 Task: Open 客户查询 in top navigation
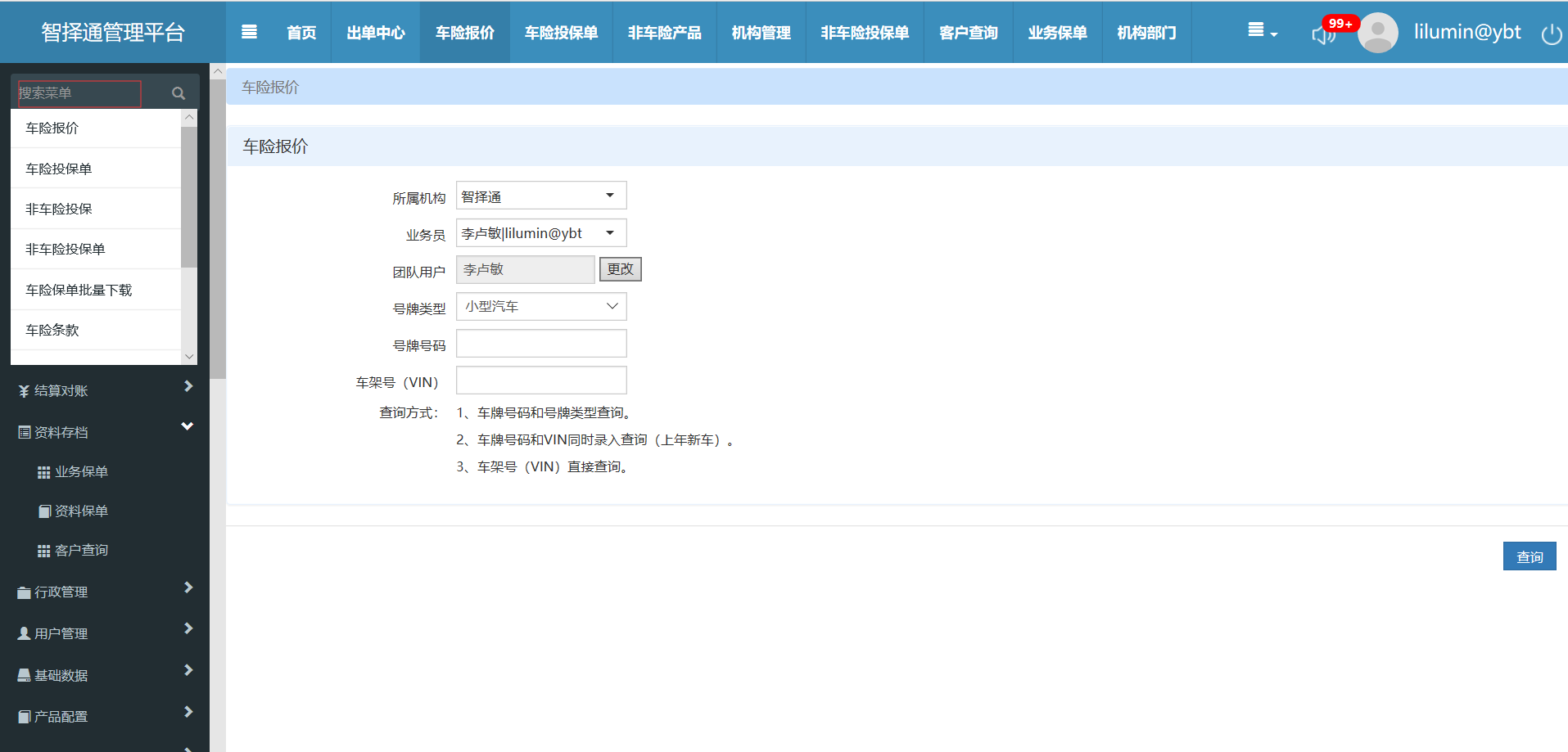969,32
